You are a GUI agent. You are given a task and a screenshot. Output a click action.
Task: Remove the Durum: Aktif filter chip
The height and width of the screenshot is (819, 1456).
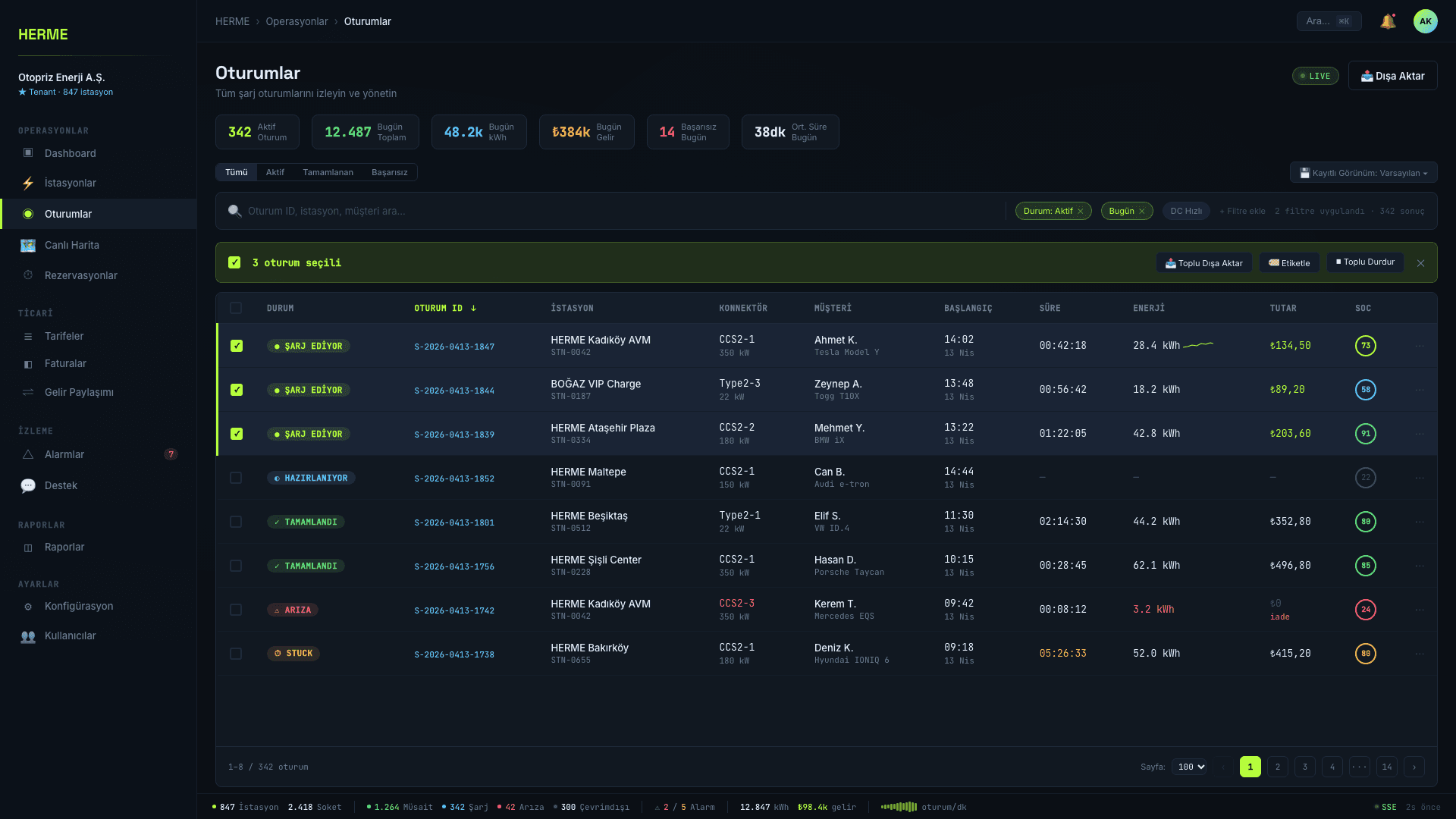point(1081,211)
